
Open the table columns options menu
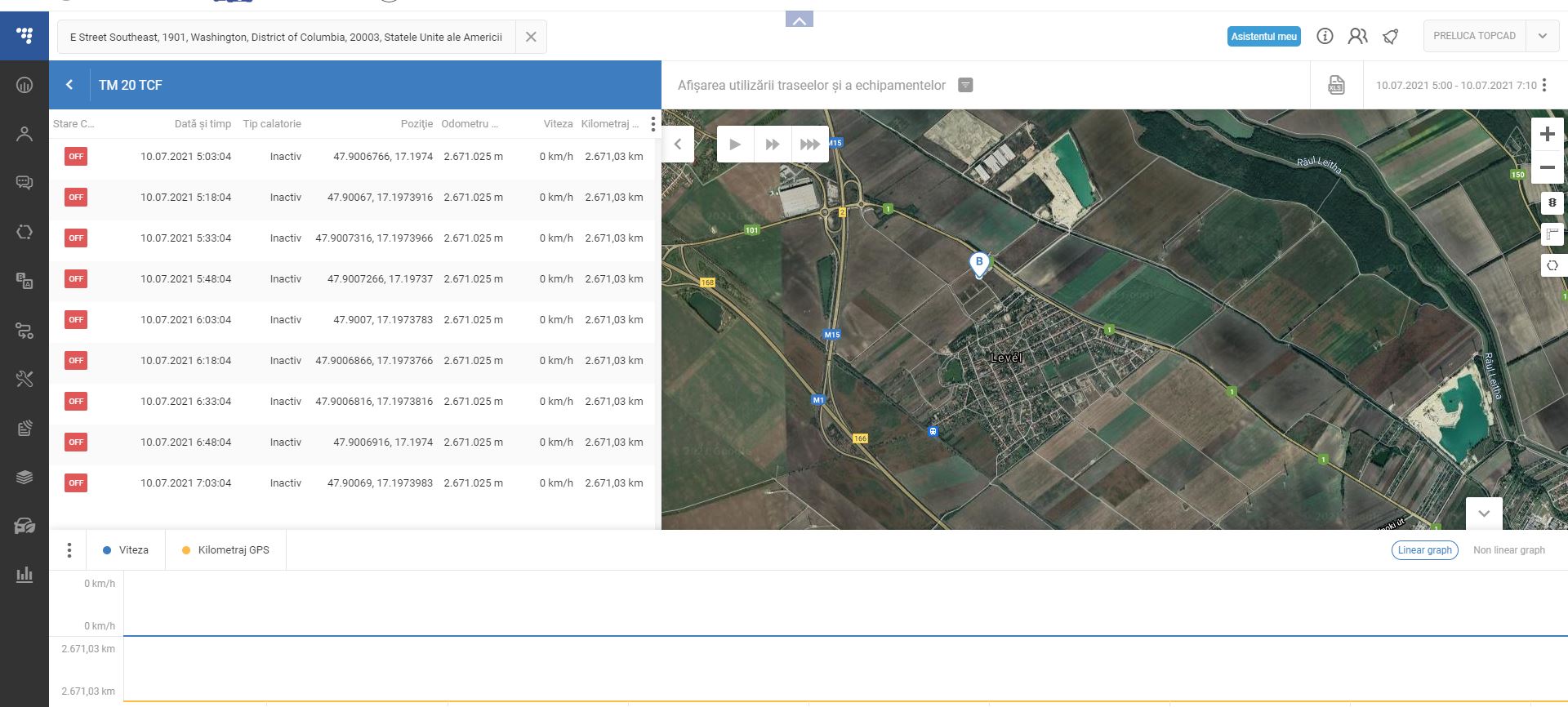[653, 124]
